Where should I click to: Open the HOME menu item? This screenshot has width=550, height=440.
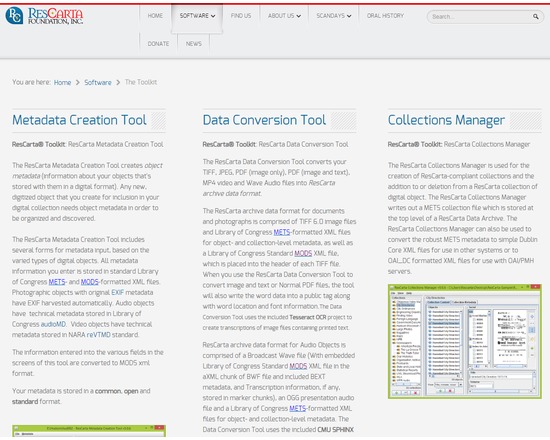155,16
